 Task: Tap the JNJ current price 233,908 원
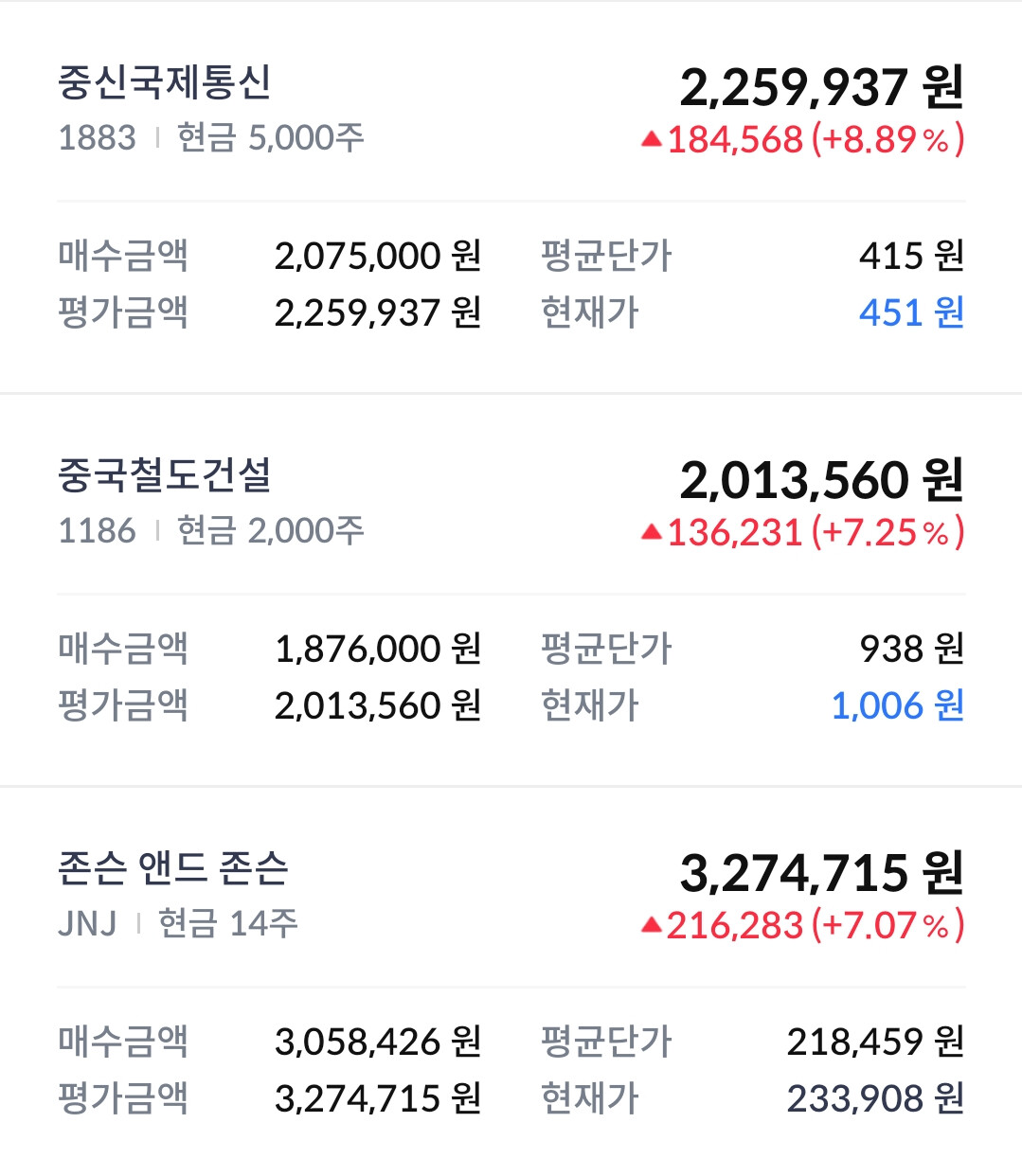click(x=875, y=1098)
